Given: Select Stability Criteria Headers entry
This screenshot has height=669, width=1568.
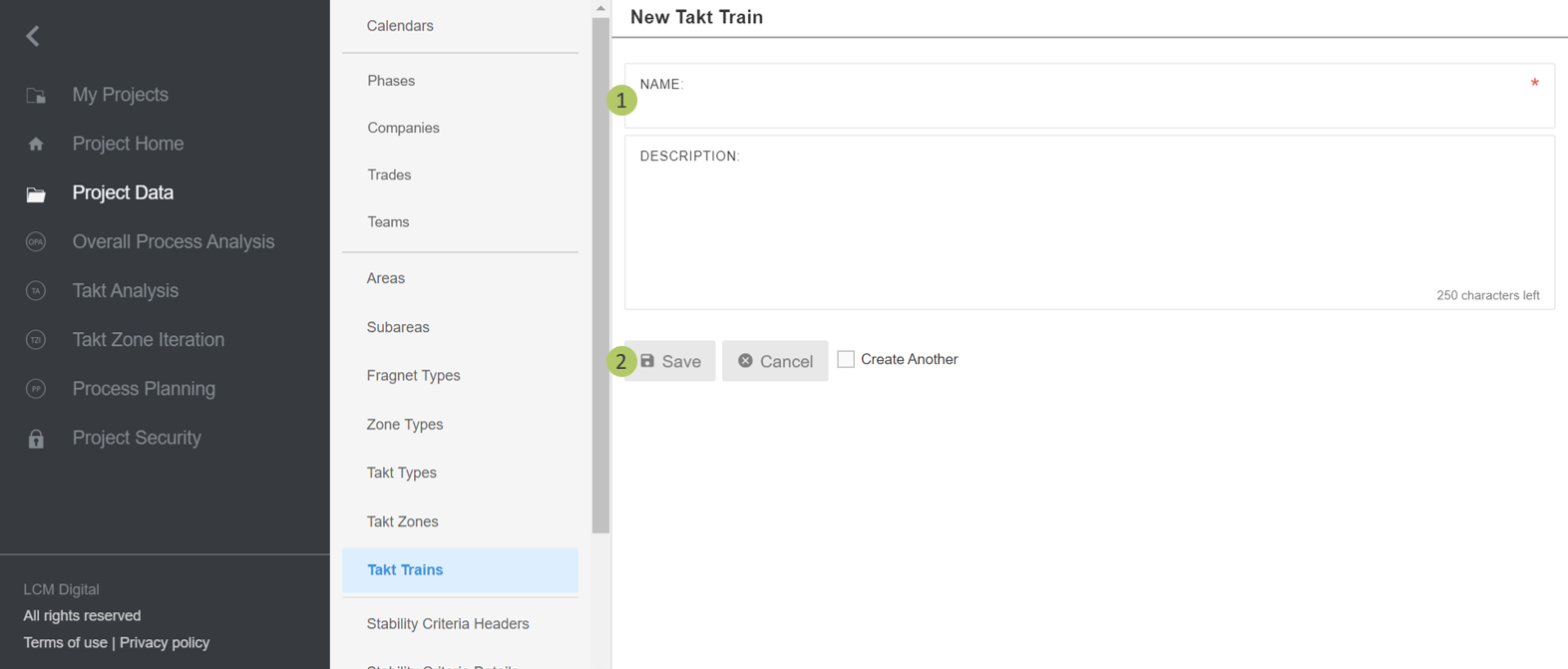Looking at the screenshot, I should 447,624.
